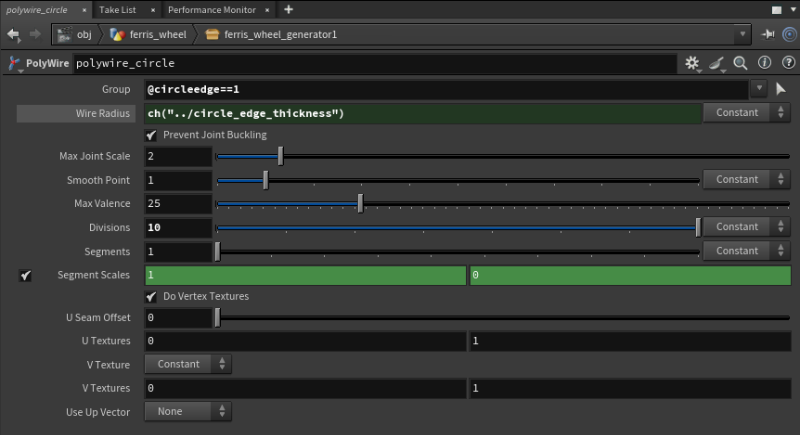Click the magnifier search parameters icon
Screen dimensions: 800x435
[740, 63]
